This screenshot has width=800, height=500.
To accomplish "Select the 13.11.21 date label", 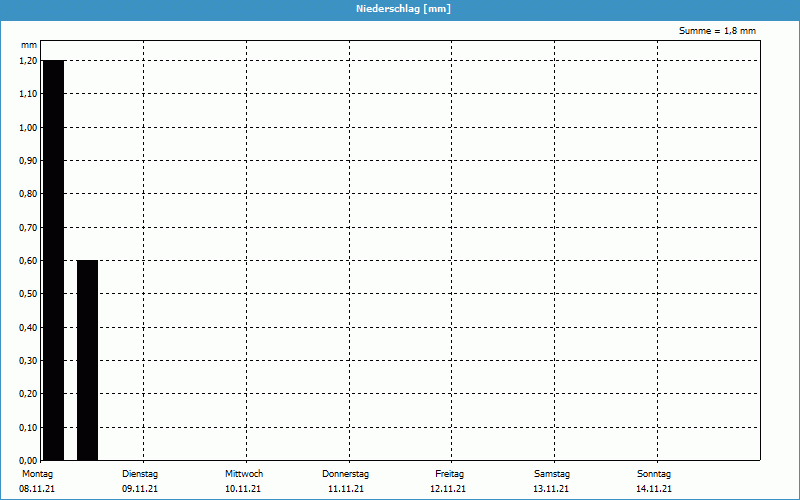I will pyautogui.click(x=551, y=489).
